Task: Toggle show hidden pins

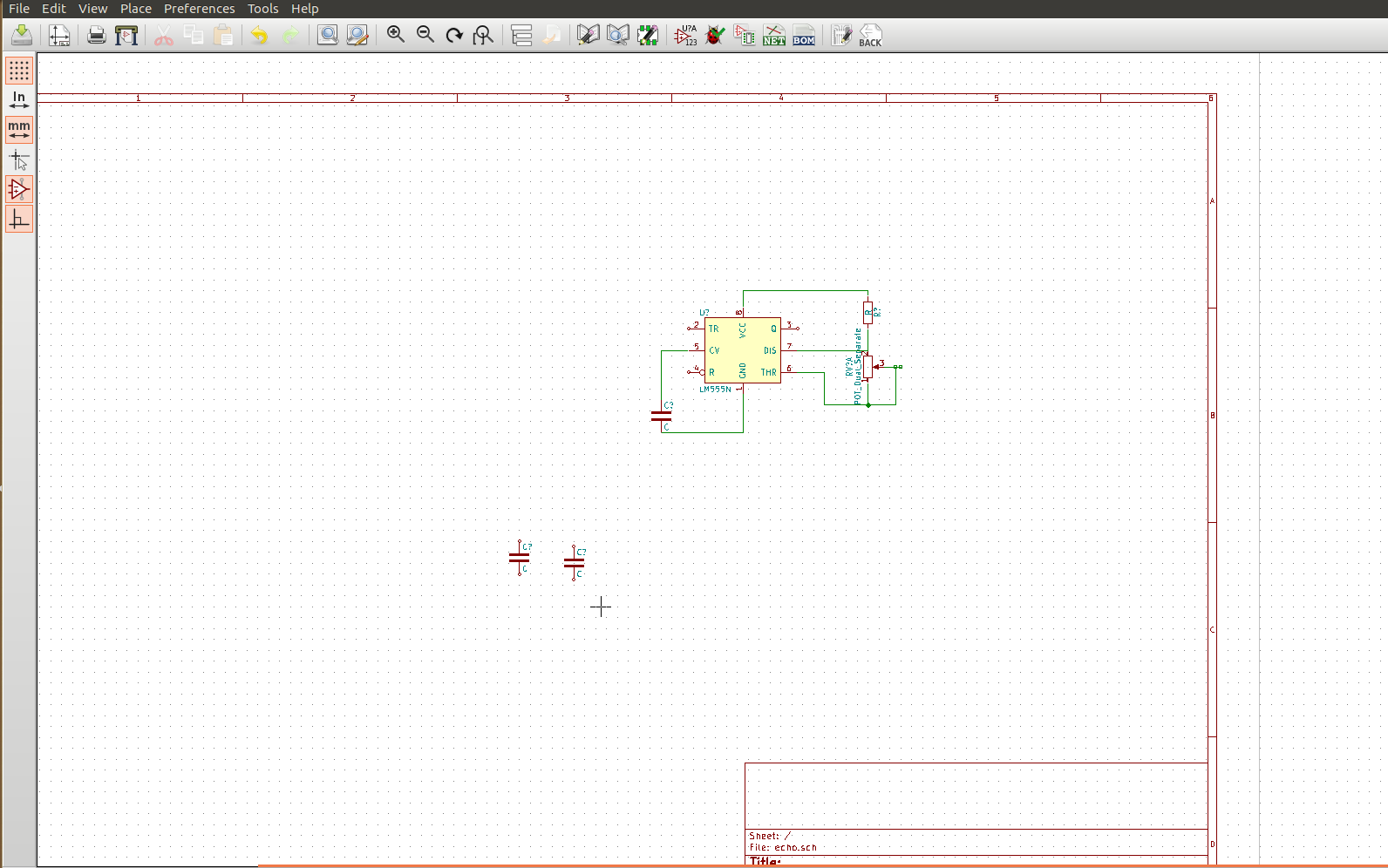Action: point(19,190)
